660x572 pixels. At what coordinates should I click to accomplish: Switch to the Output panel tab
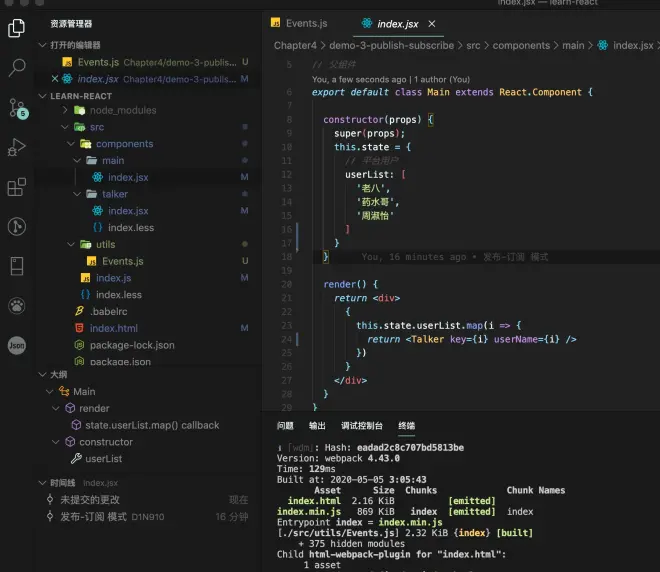pos(317,426)
